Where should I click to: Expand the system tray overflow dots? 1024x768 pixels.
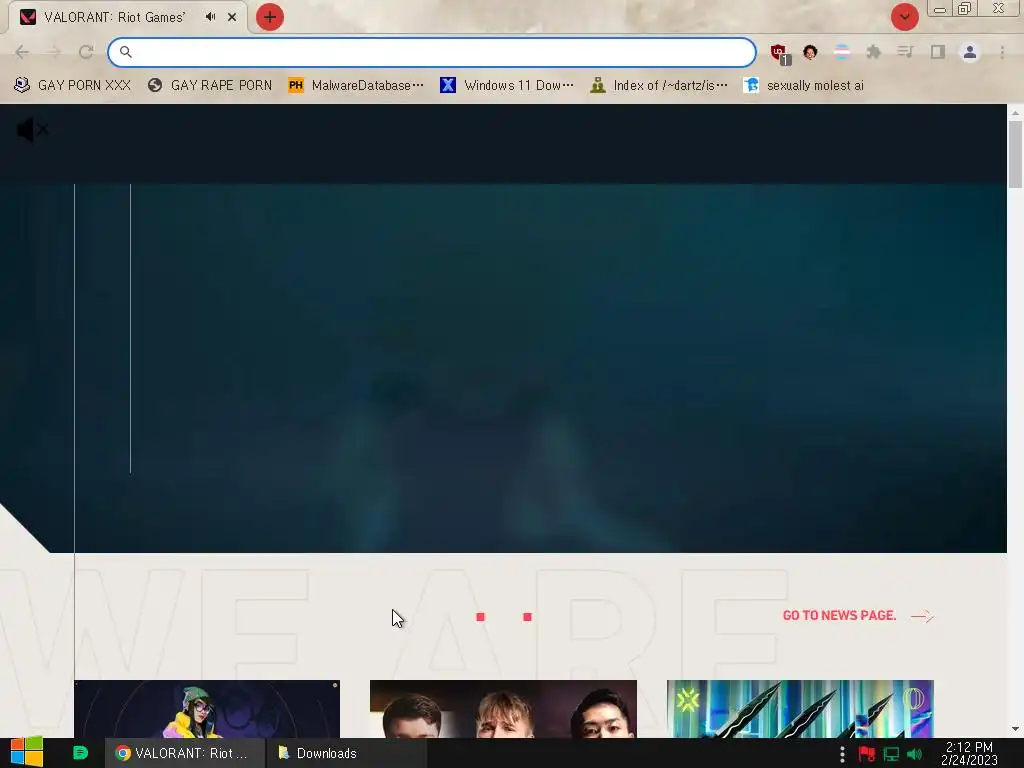pos(842,754)
